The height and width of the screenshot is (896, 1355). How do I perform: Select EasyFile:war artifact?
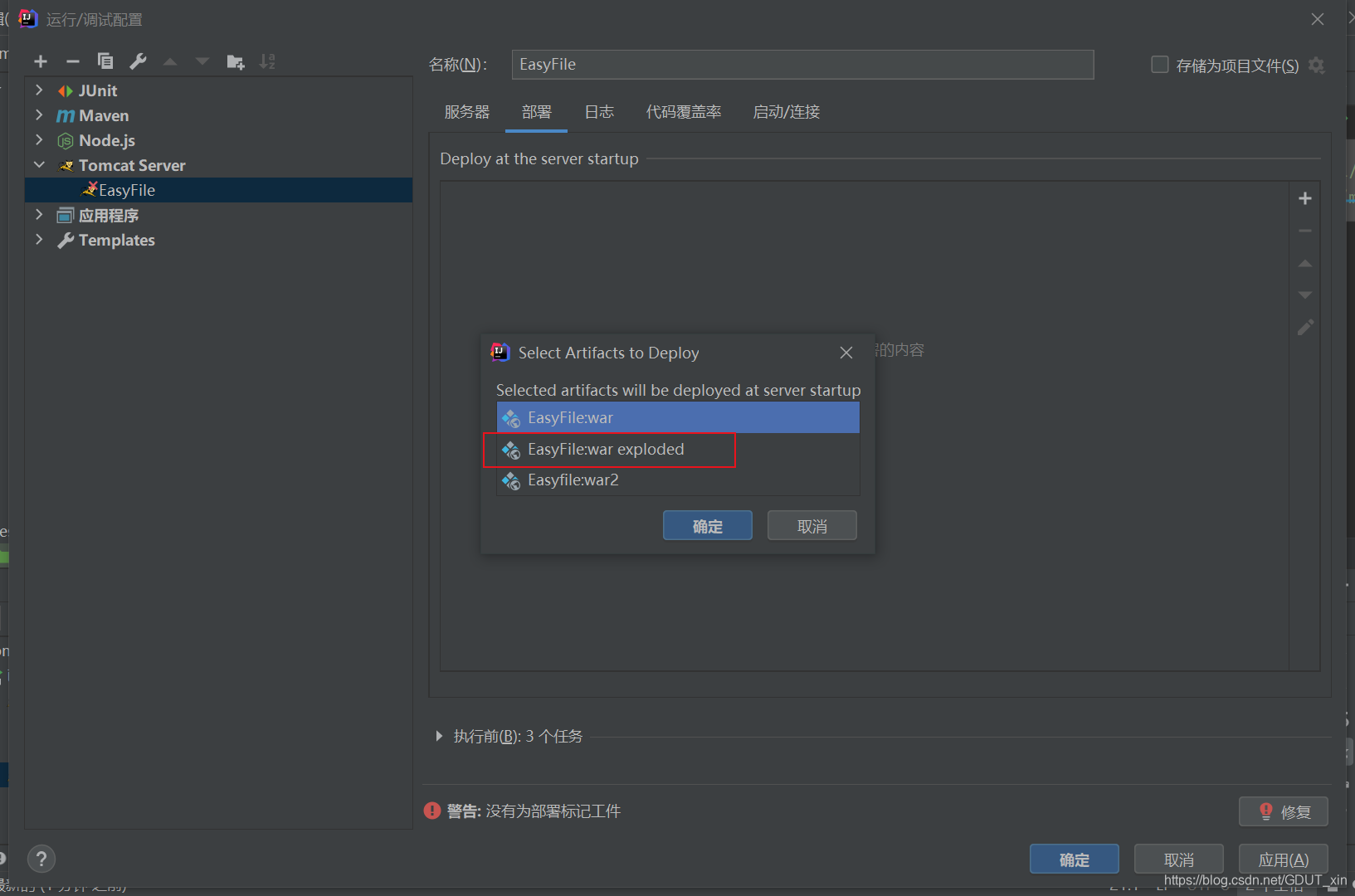678,417
